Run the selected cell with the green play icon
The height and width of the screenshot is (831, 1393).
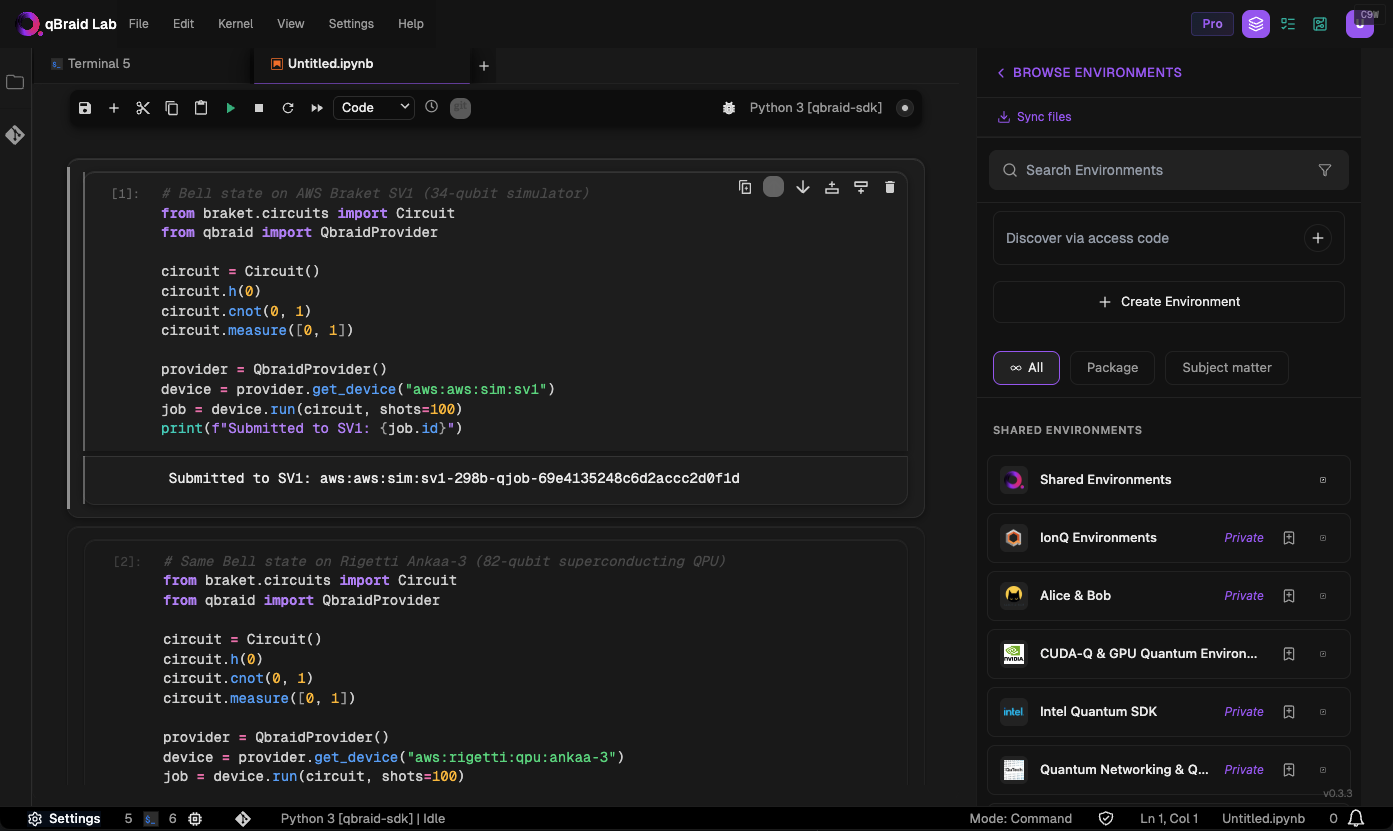click(230, 108)
